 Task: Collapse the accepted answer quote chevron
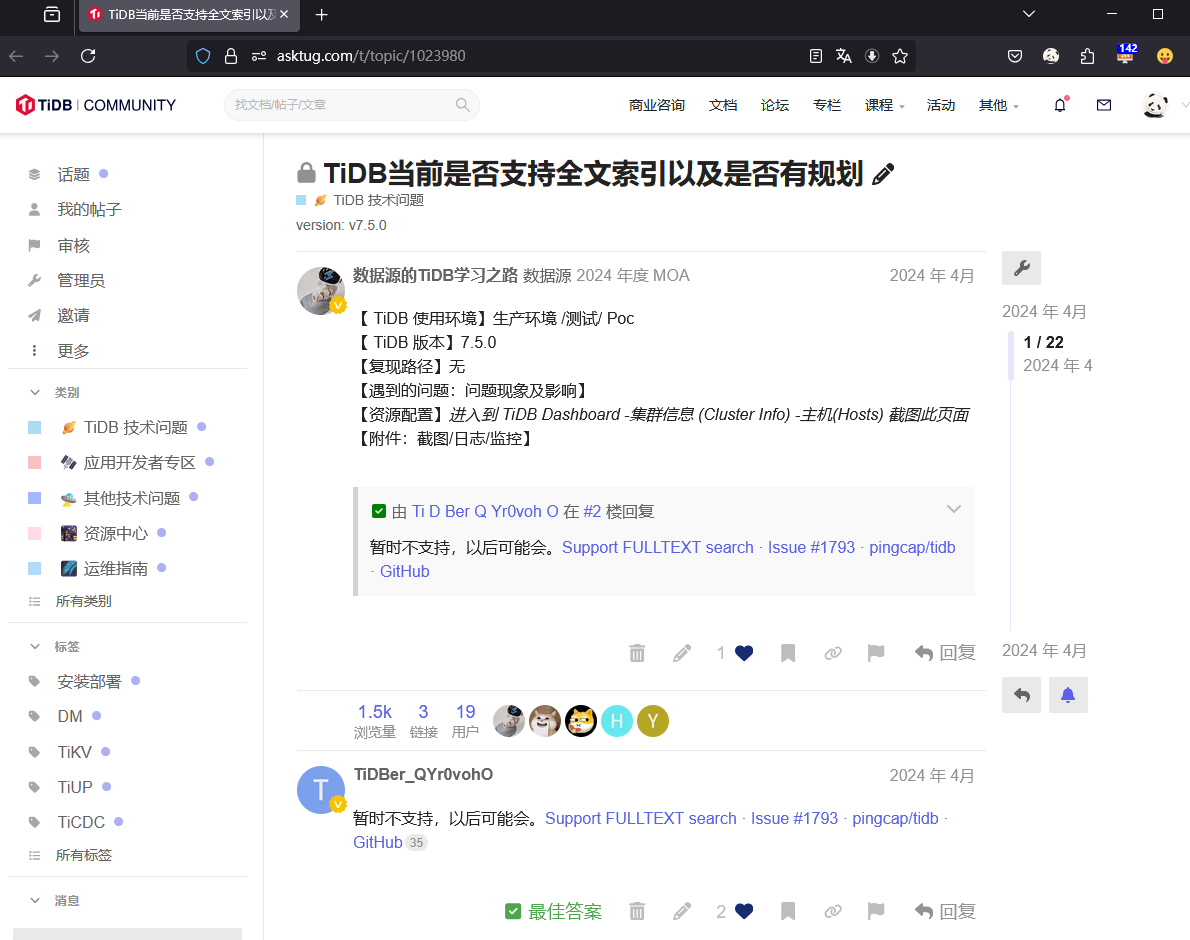click(x=954, y=509)
